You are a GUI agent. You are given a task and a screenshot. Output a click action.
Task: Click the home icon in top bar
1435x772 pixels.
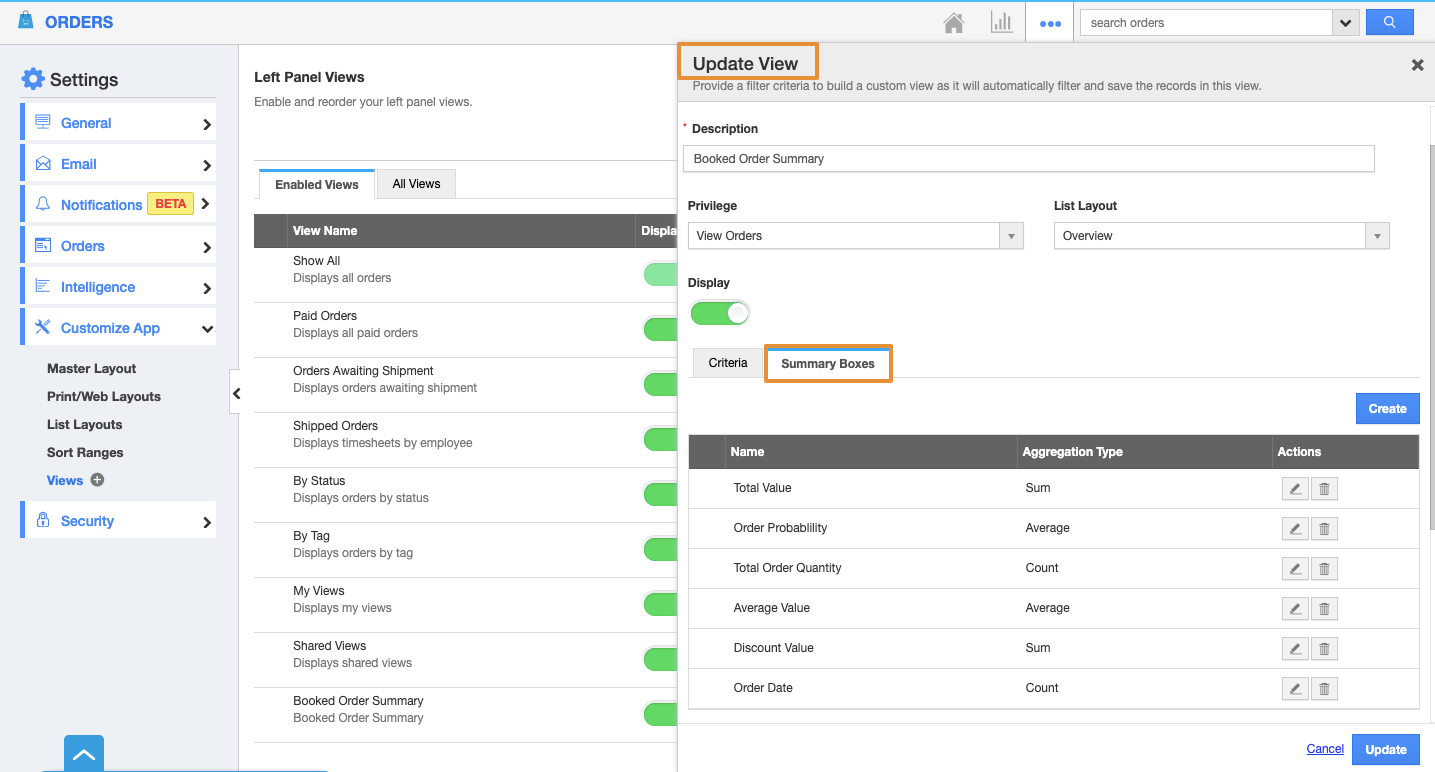[x=954, y=23]
